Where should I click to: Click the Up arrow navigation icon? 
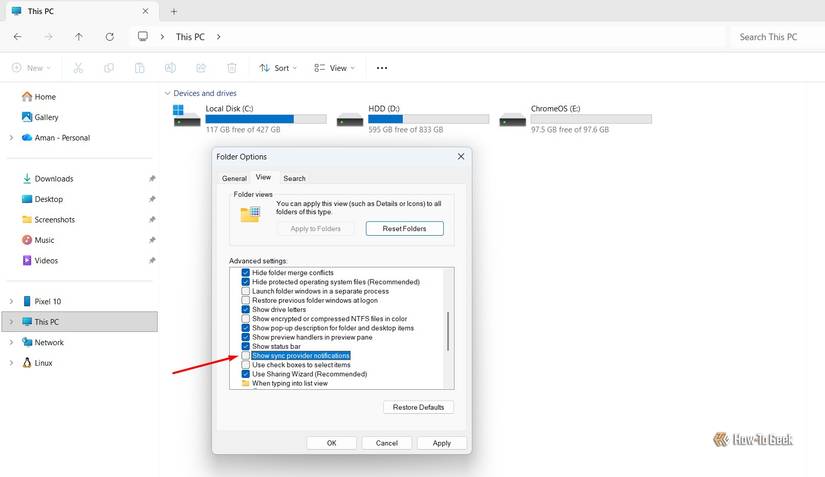click(79, 37)
